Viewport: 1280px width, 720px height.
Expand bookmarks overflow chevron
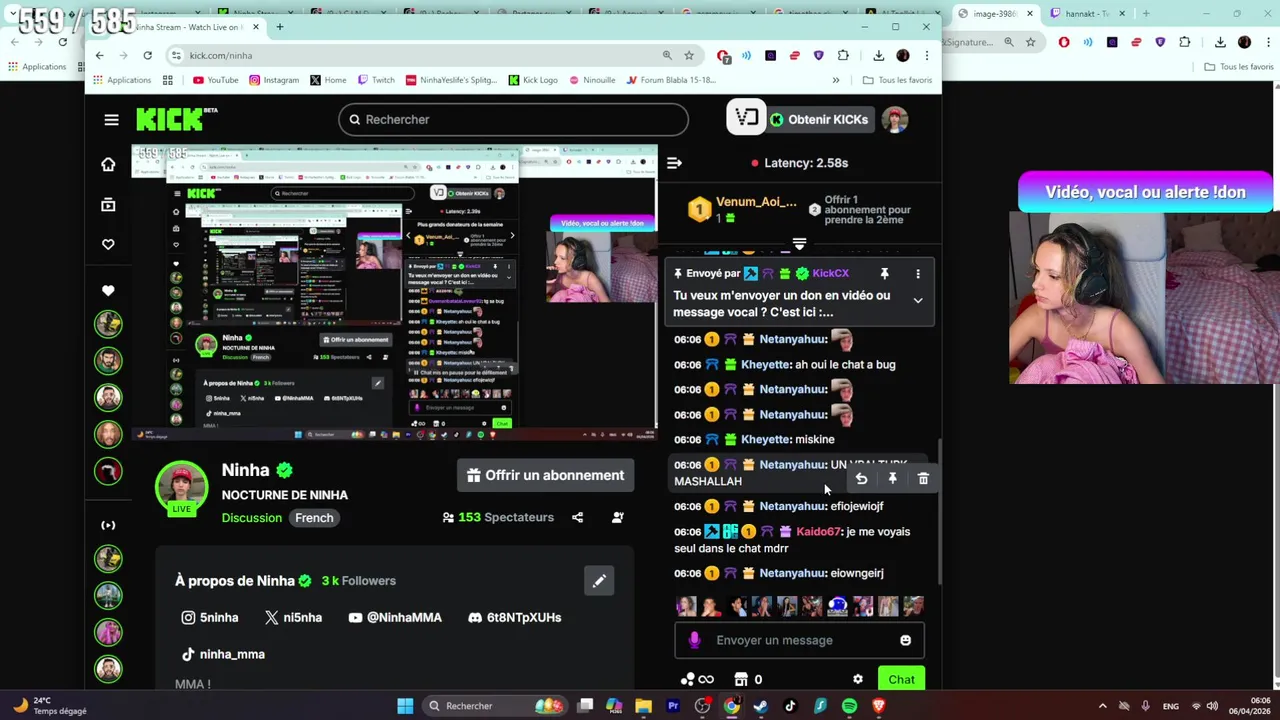(x=835, y=80)
